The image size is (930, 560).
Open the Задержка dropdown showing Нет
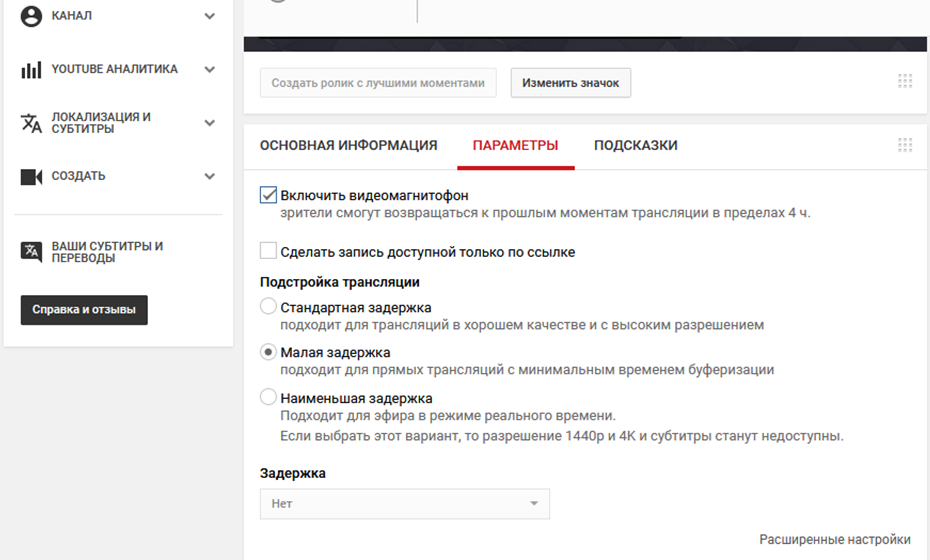point(404,504)
